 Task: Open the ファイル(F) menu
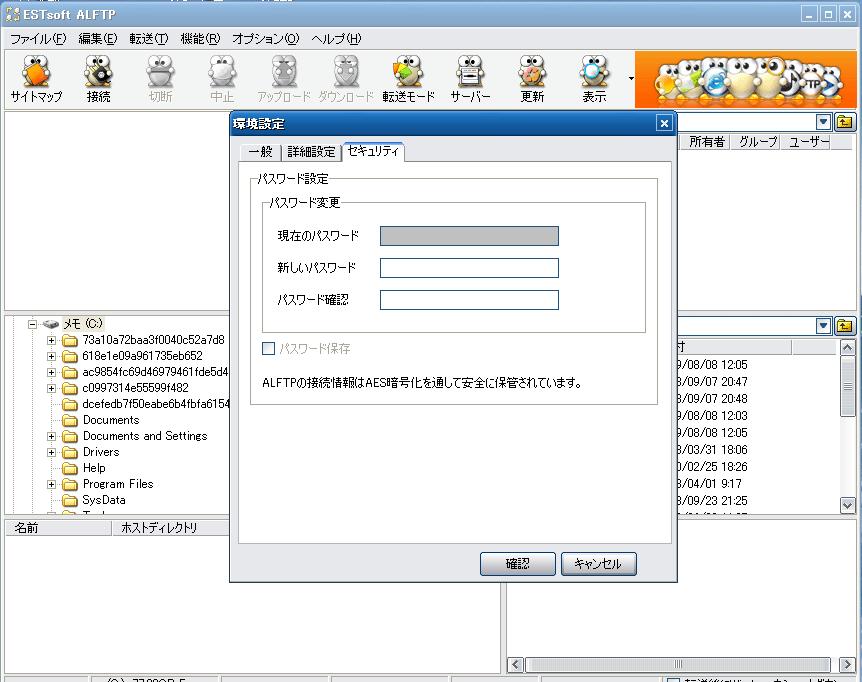click(x=38, y=38)
